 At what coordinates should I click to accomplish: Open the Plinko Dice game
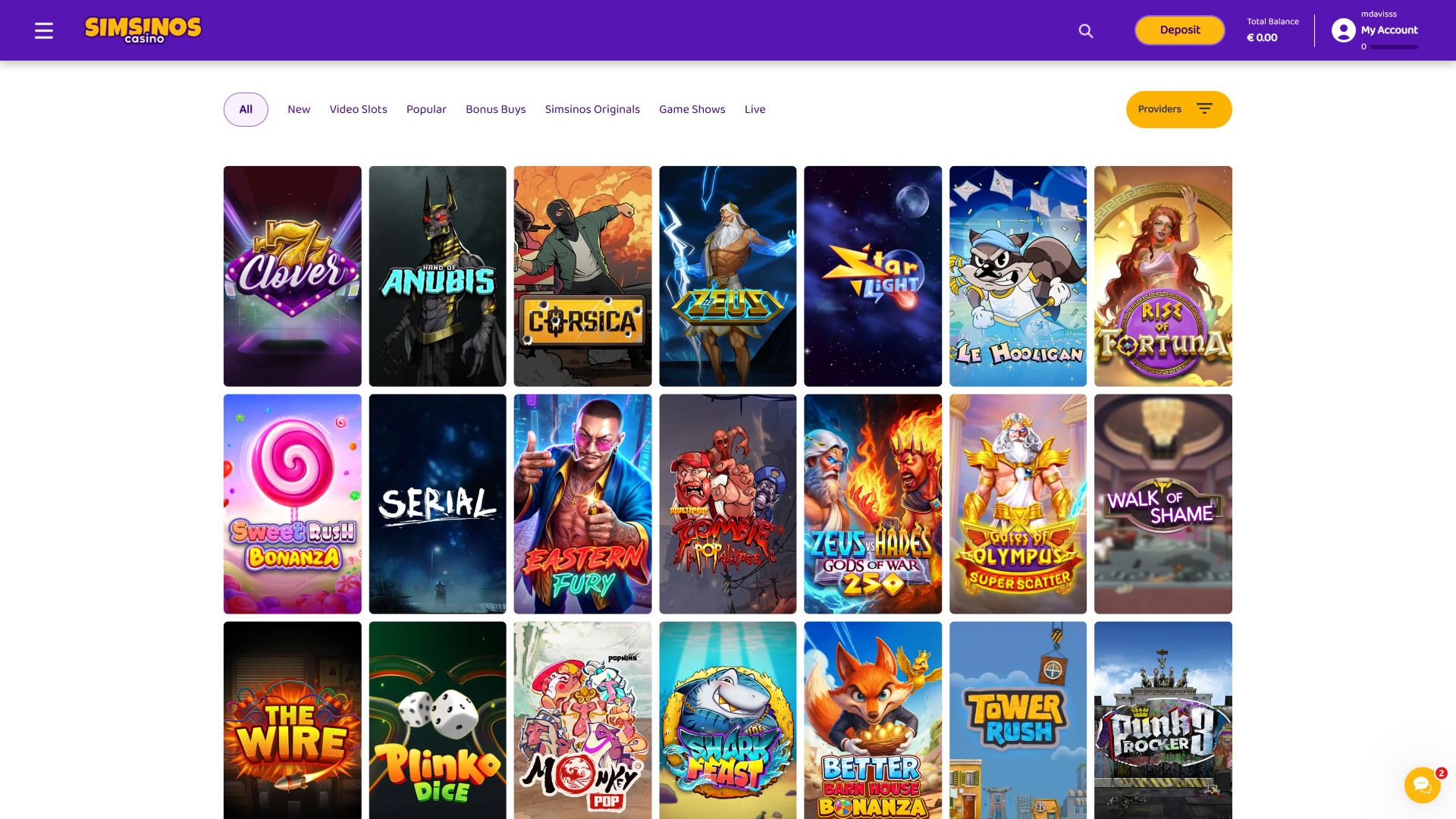(x=438, y=720)
